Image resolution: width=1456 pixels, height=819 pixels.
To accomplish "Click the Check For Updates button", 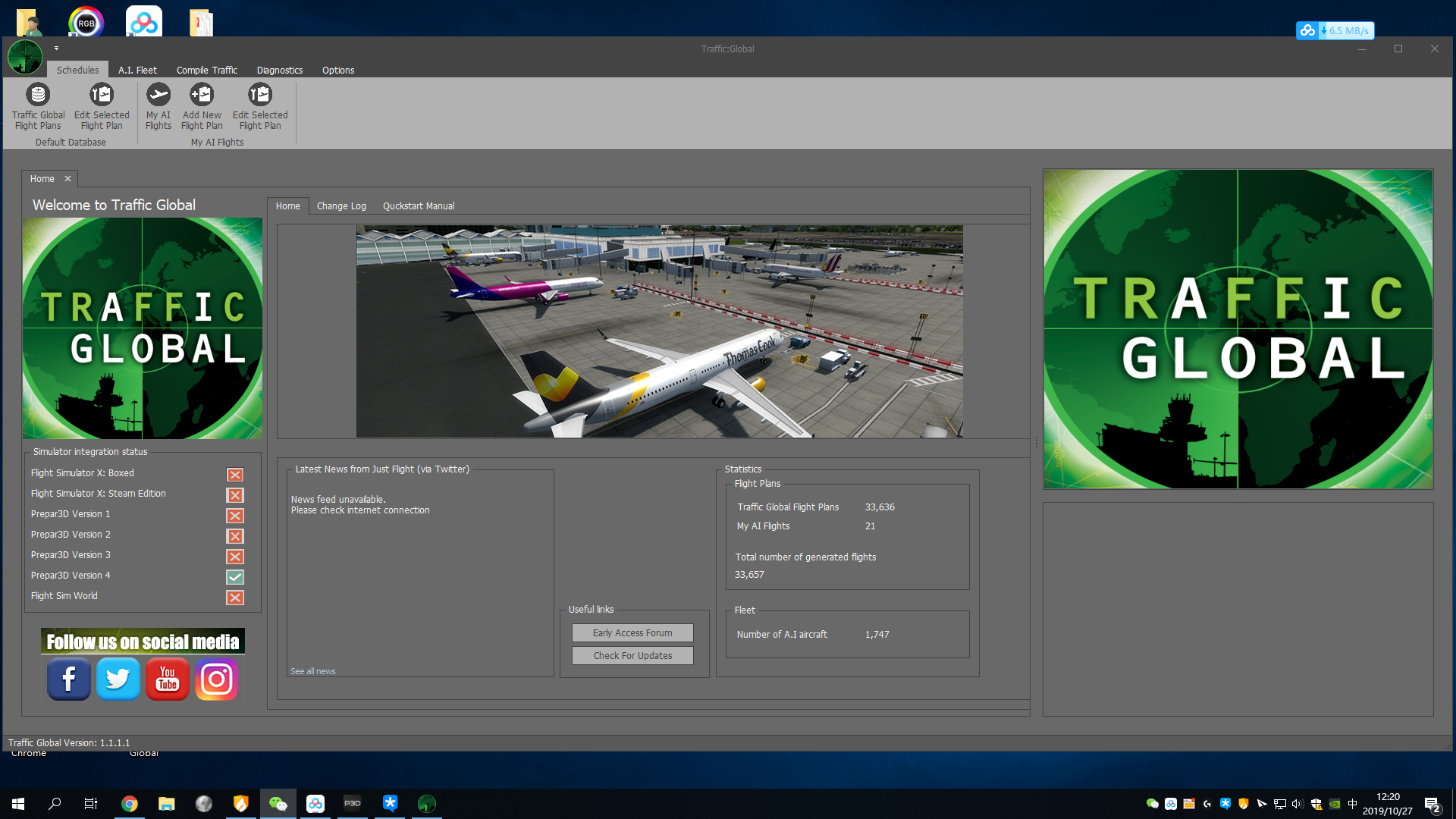I will point(632,656).
